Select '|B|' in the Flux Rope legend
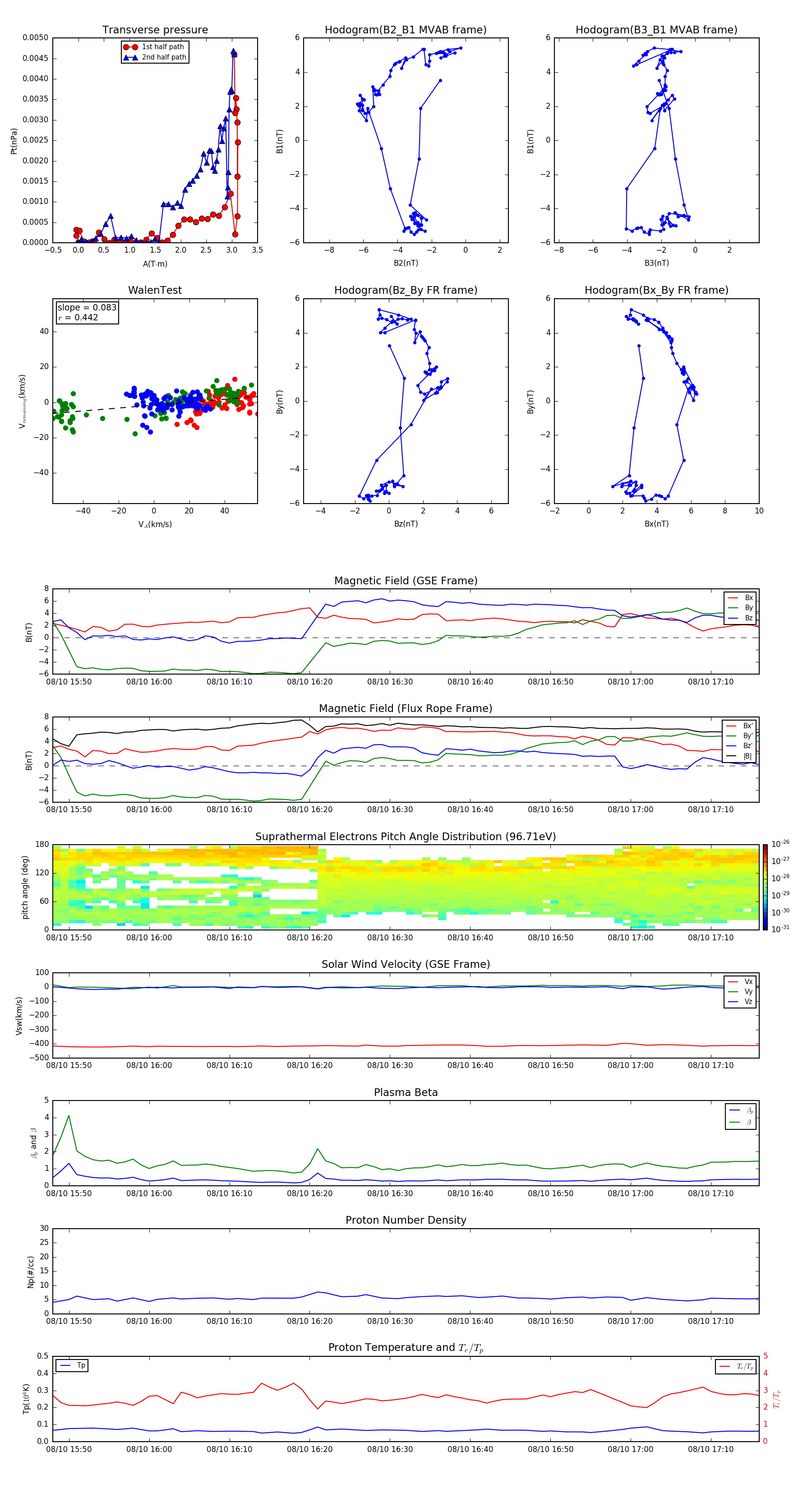The width and height of the screenshot is (812, 1489). click(740, 756)
